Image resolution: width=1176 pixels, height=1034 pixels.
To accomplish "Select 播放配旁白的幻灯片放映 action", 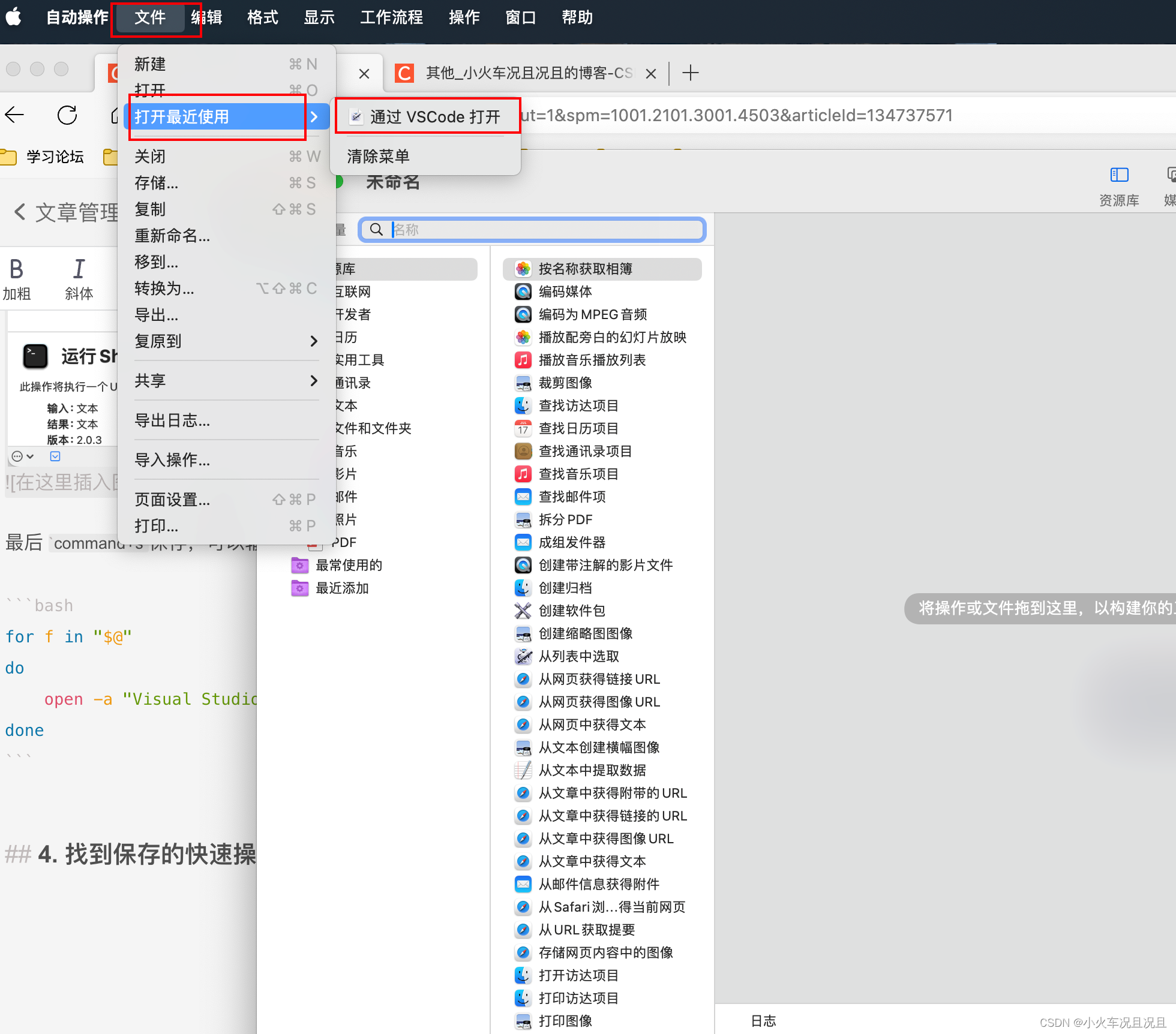I will tap(602, 337).
